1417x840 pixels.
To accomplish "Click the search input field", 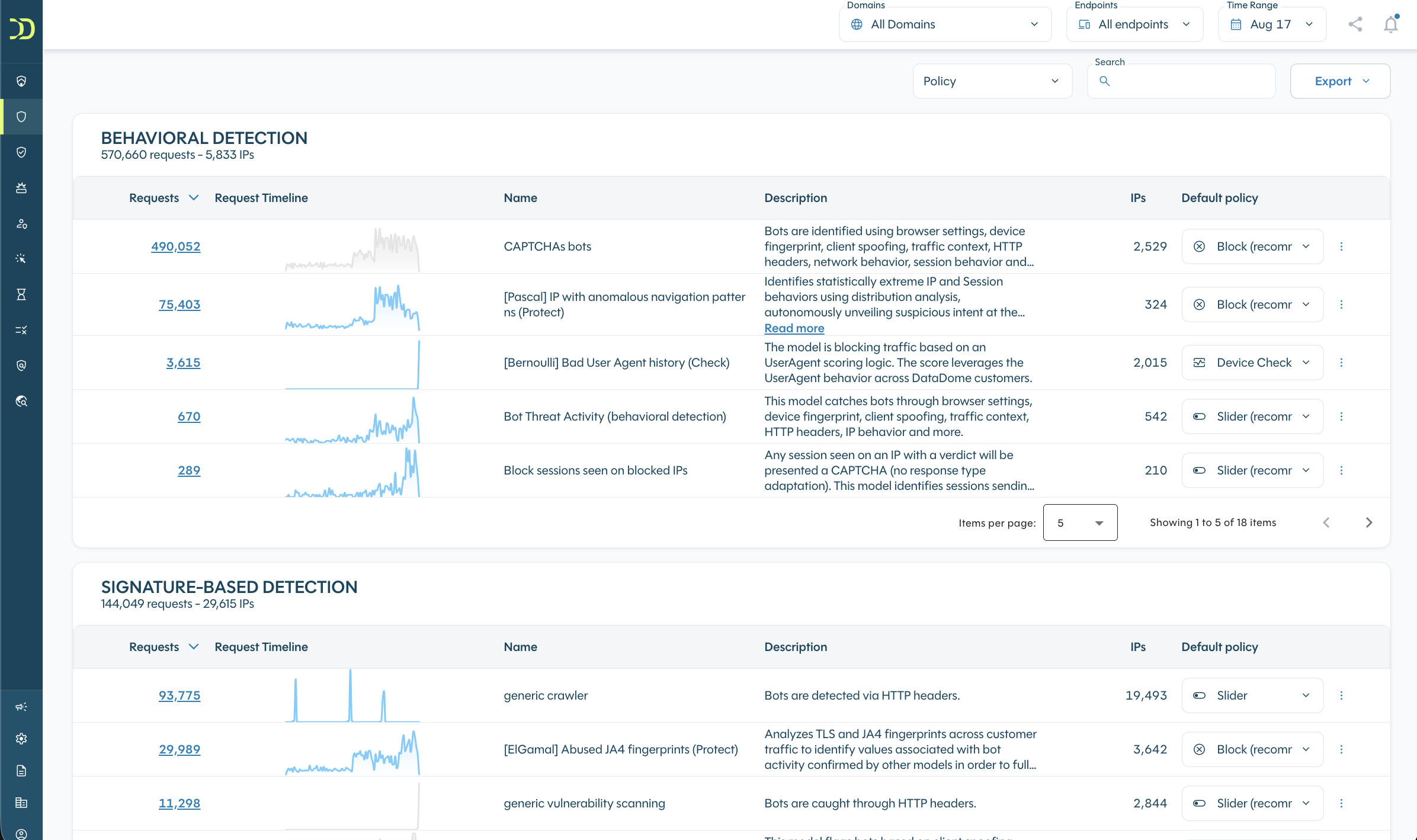I will click(1181, 81).
